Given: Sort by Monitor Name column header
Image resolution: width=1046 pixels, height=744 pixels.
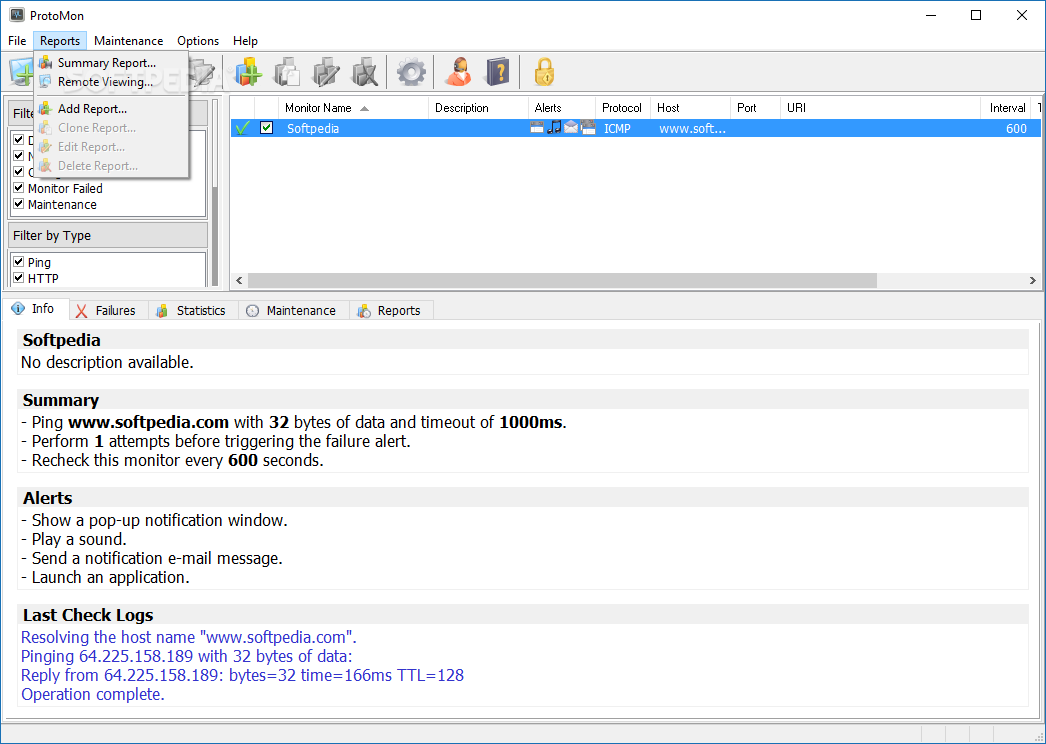Looking at the screenshot, I should [x=353, y=107].
